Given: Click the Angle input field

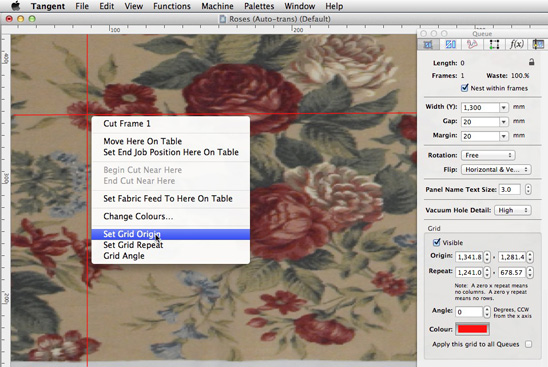Looking at the screenshot, I should (x=469, y=312).
